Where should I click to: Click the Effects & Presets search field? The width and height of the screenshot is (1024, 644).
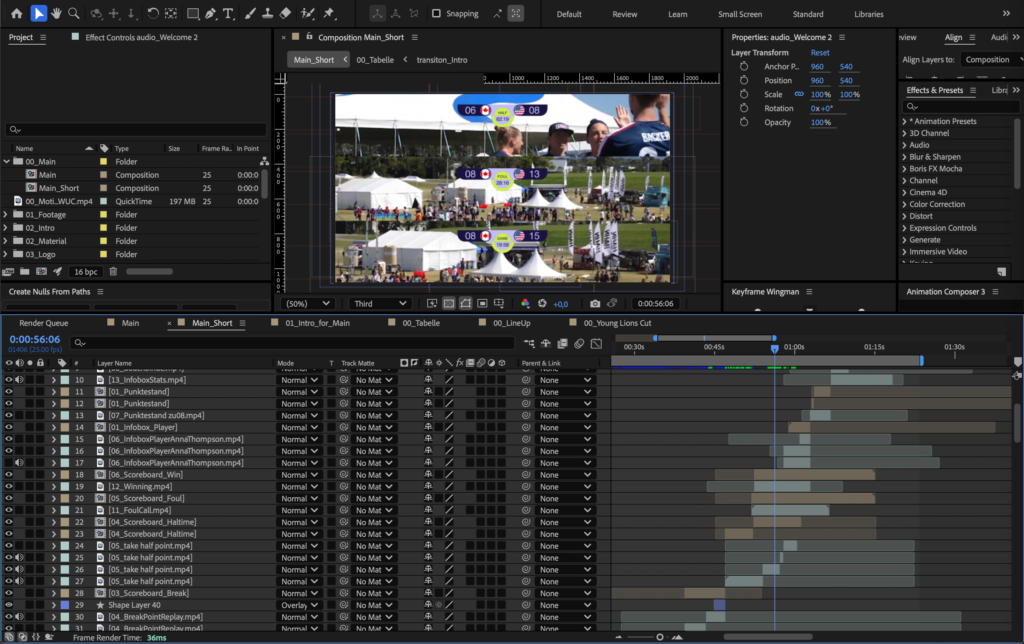coord(960,105)
